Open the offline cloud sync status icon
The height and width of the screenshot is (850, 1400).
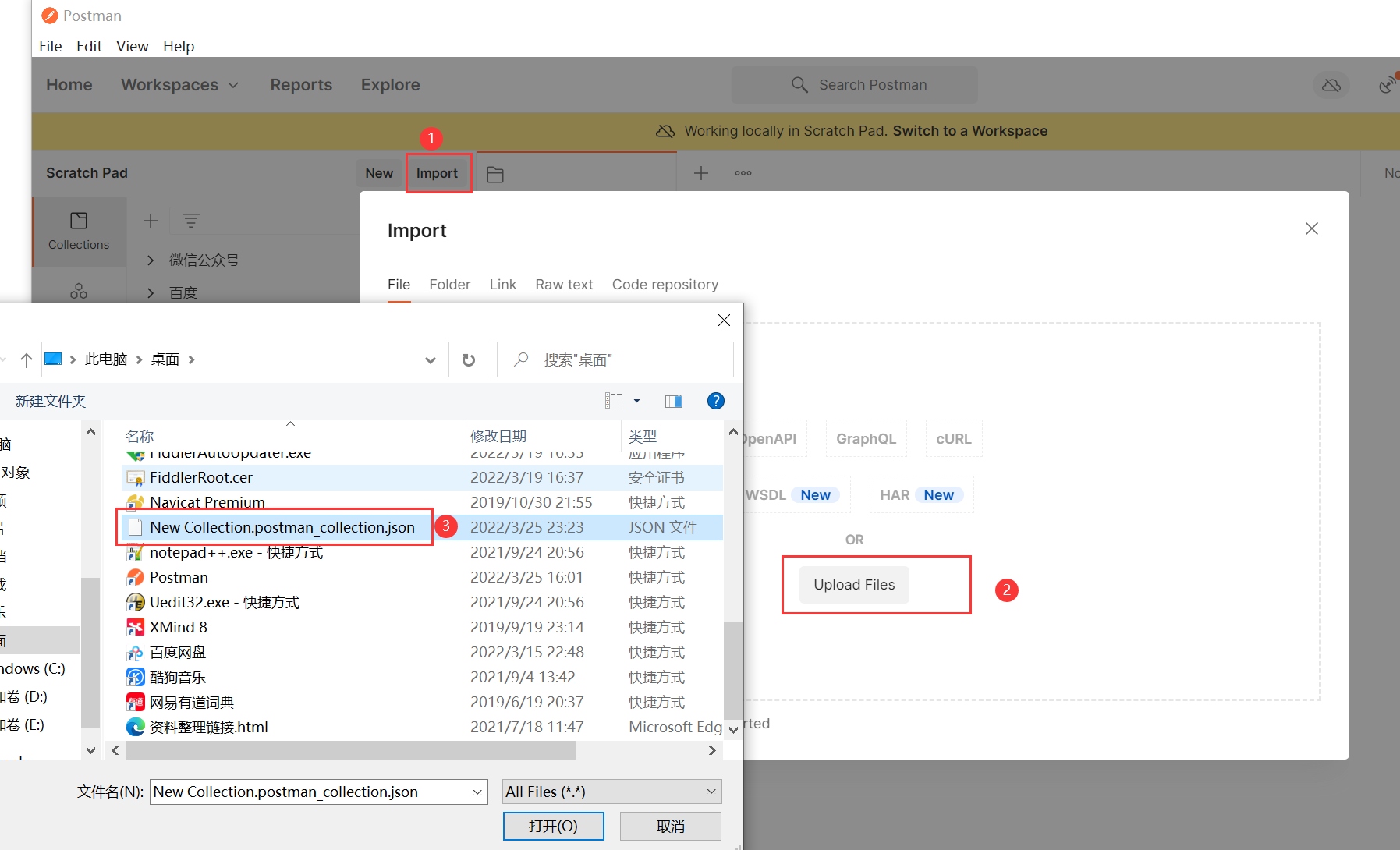pos(1331,85)
